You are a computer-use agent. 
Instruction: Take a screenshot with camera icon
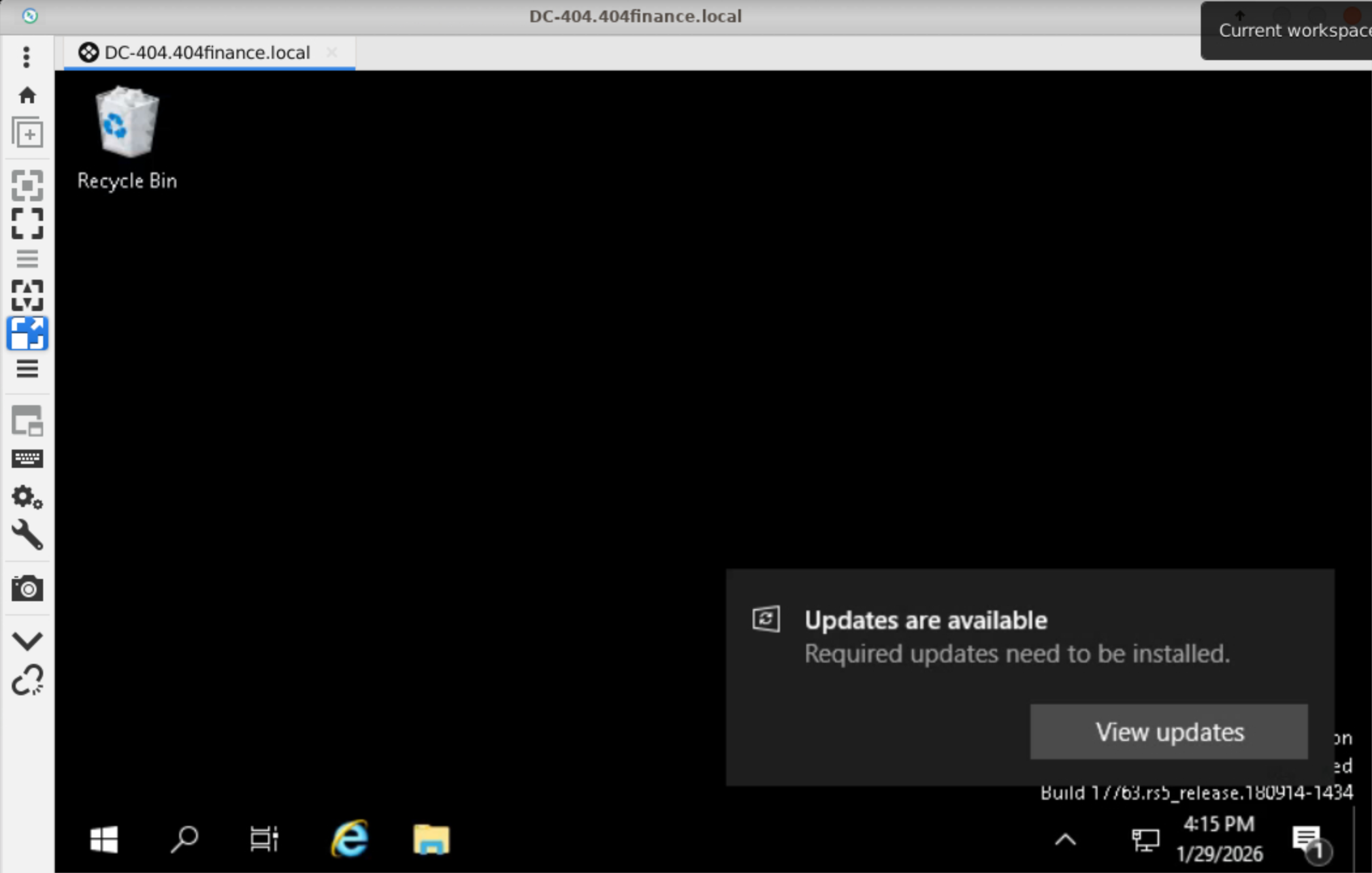pos(27,589)
